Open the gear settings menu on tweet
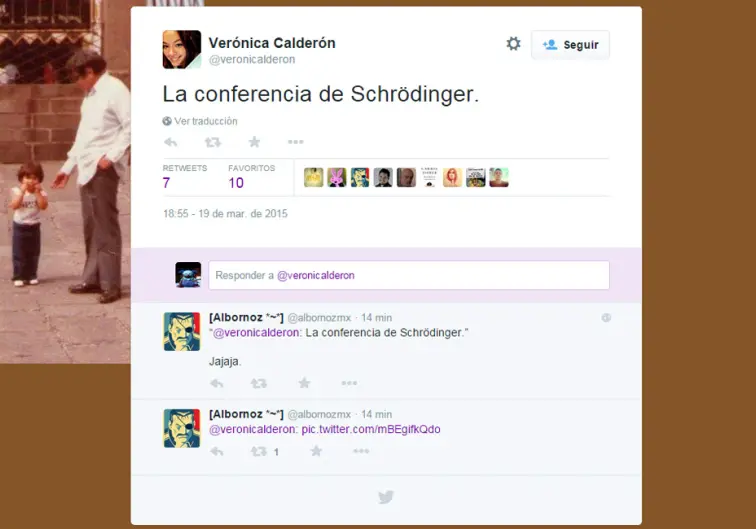This screenshot has width=756, height=529. point(513,44)
